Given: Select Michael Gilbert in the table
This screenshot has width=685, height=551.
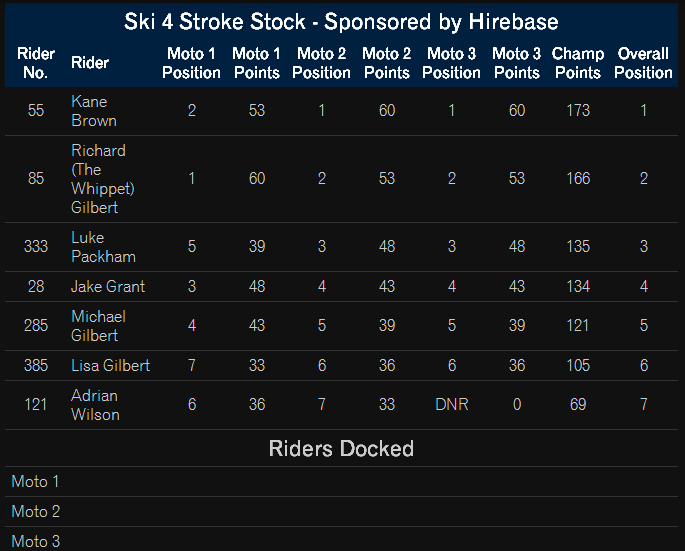Looking at the screenshot, I should click(98, 326).
